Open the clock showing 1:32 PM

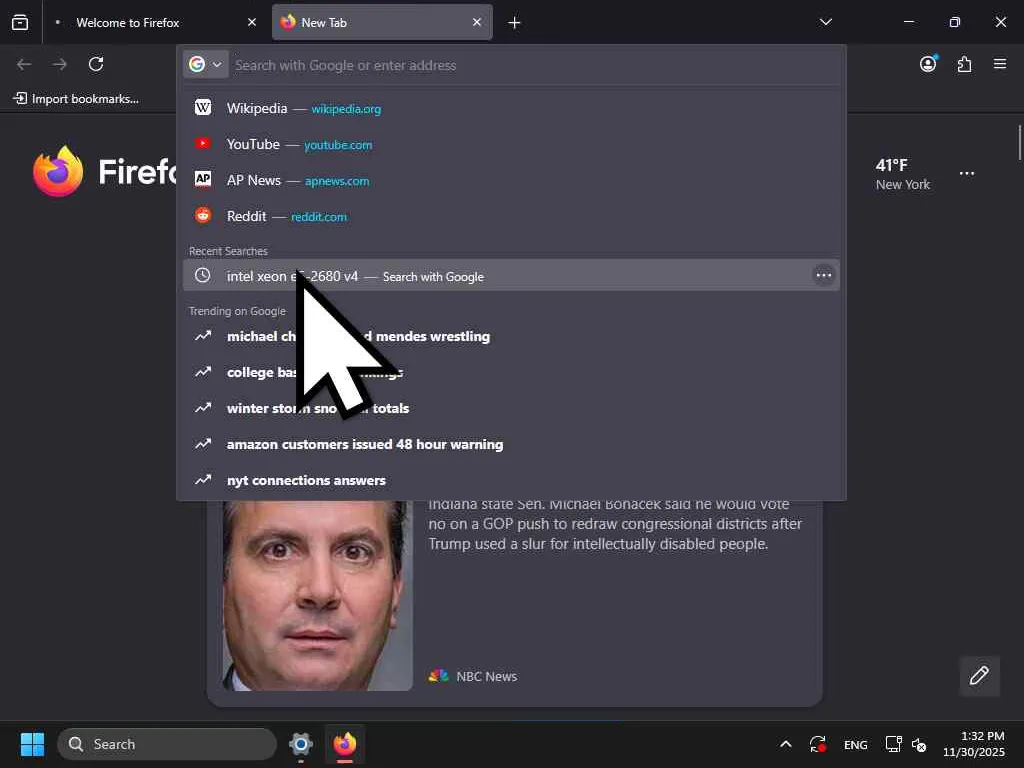974,744
